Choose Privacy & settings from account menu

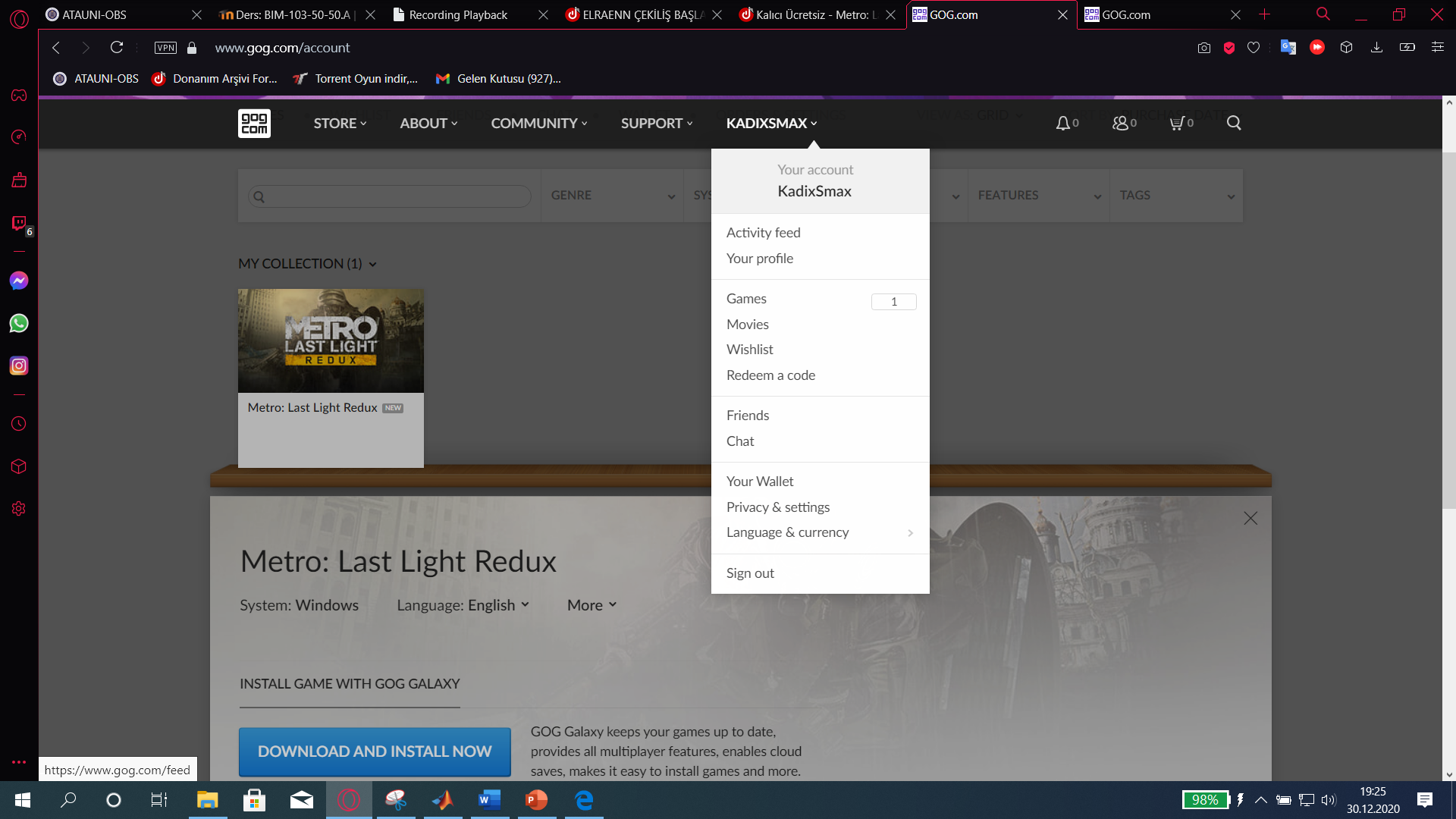(778, 507)
